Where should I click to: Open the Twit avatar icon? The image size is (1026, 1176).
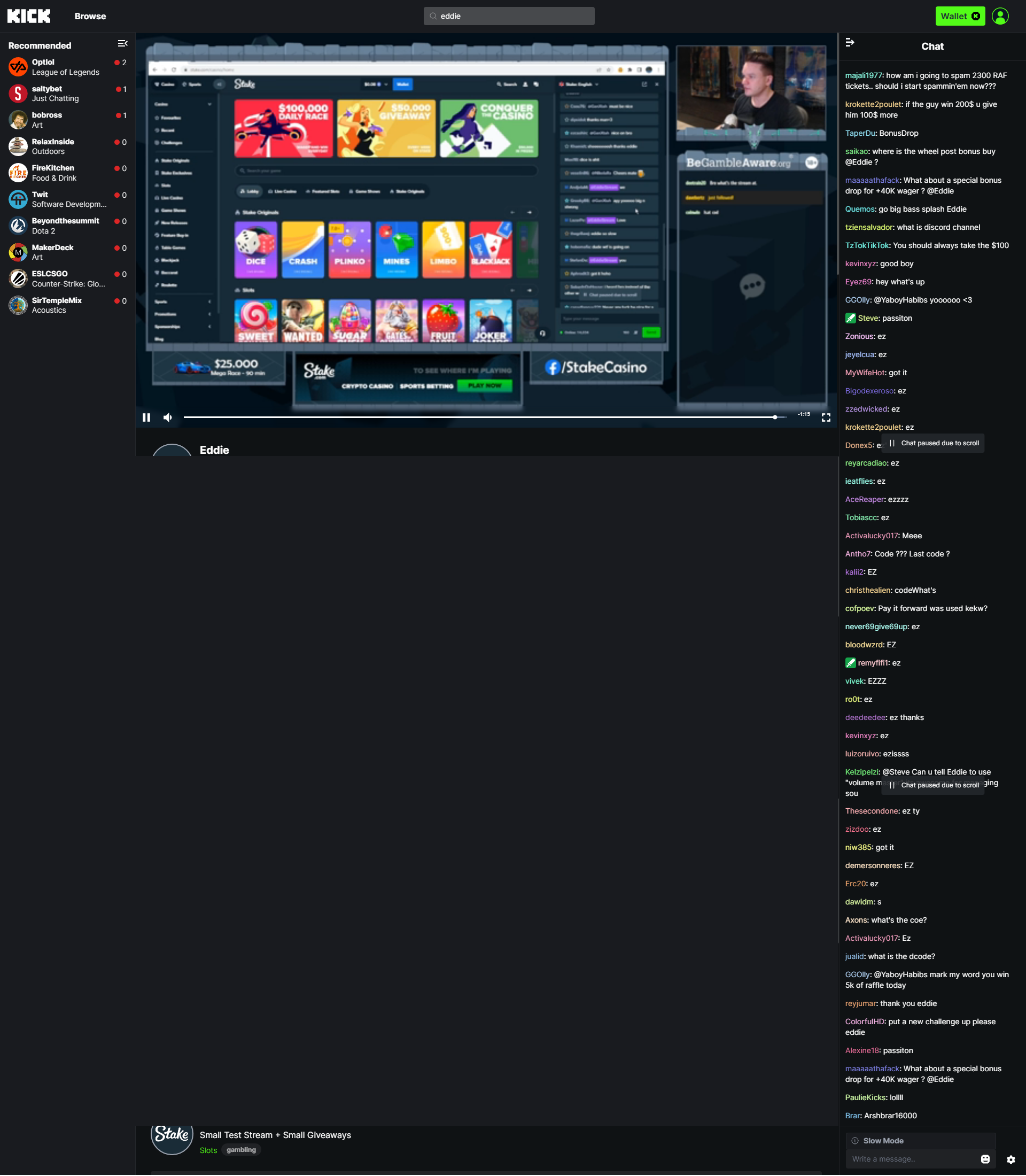coord(18,199)
